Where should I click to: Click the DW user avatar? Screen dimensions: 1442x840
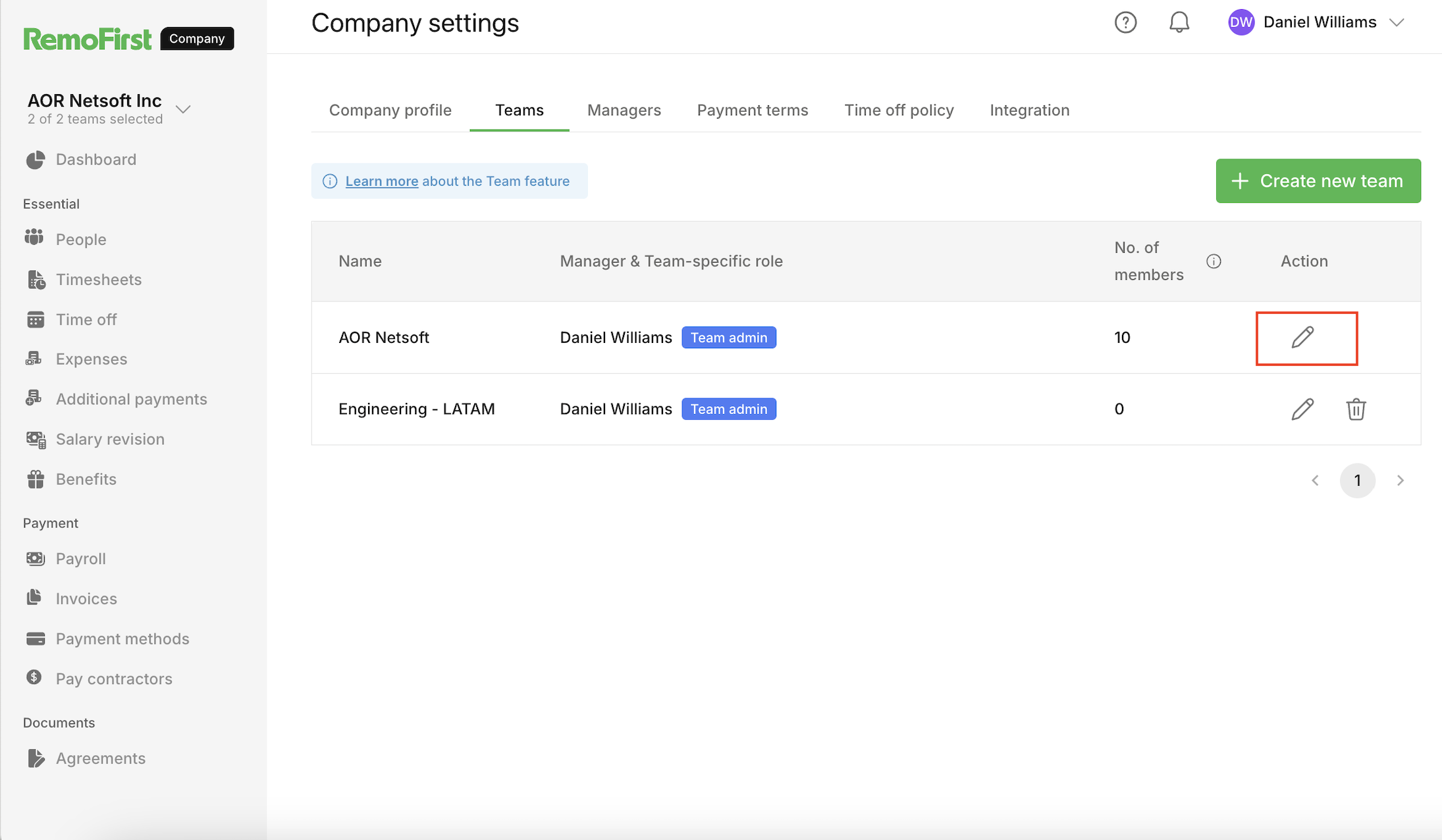point(1241,22)
